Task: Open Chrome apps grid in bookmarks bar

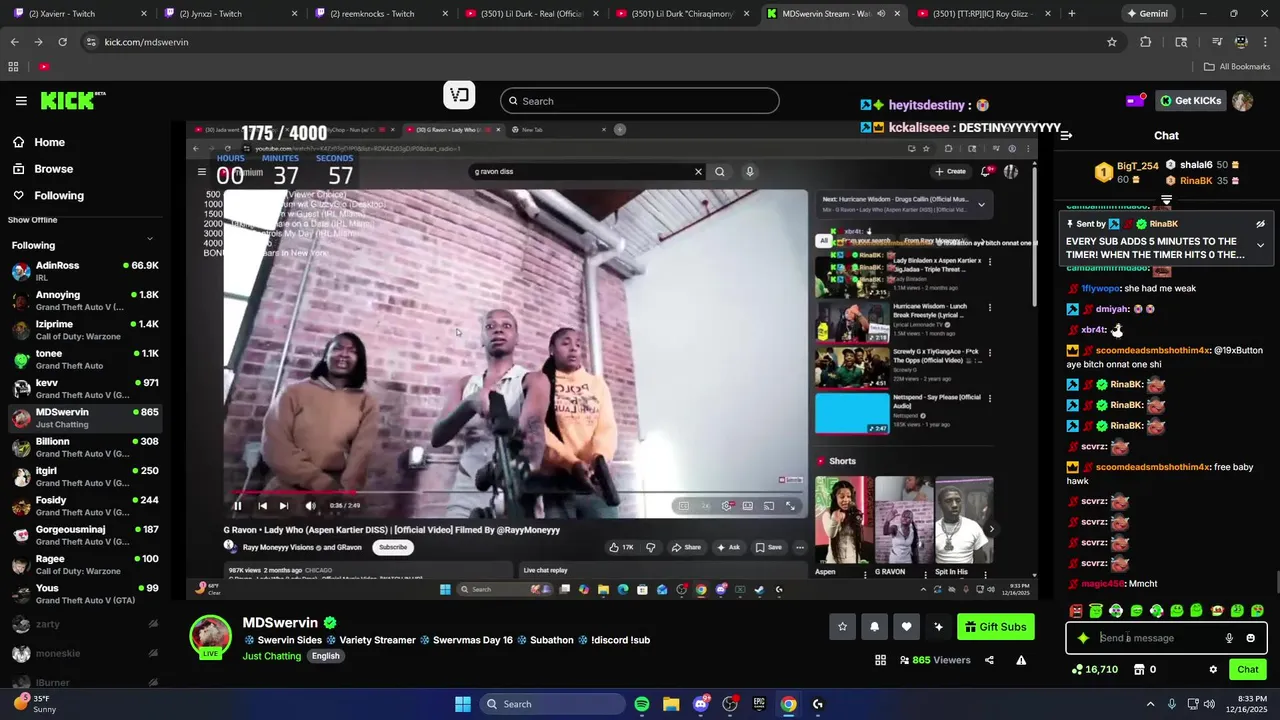Action: (x=13, y=67)
